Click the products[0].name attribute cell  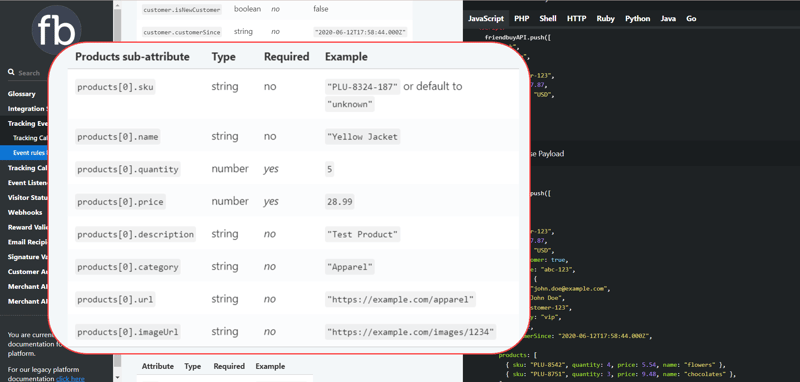point(117,137)
